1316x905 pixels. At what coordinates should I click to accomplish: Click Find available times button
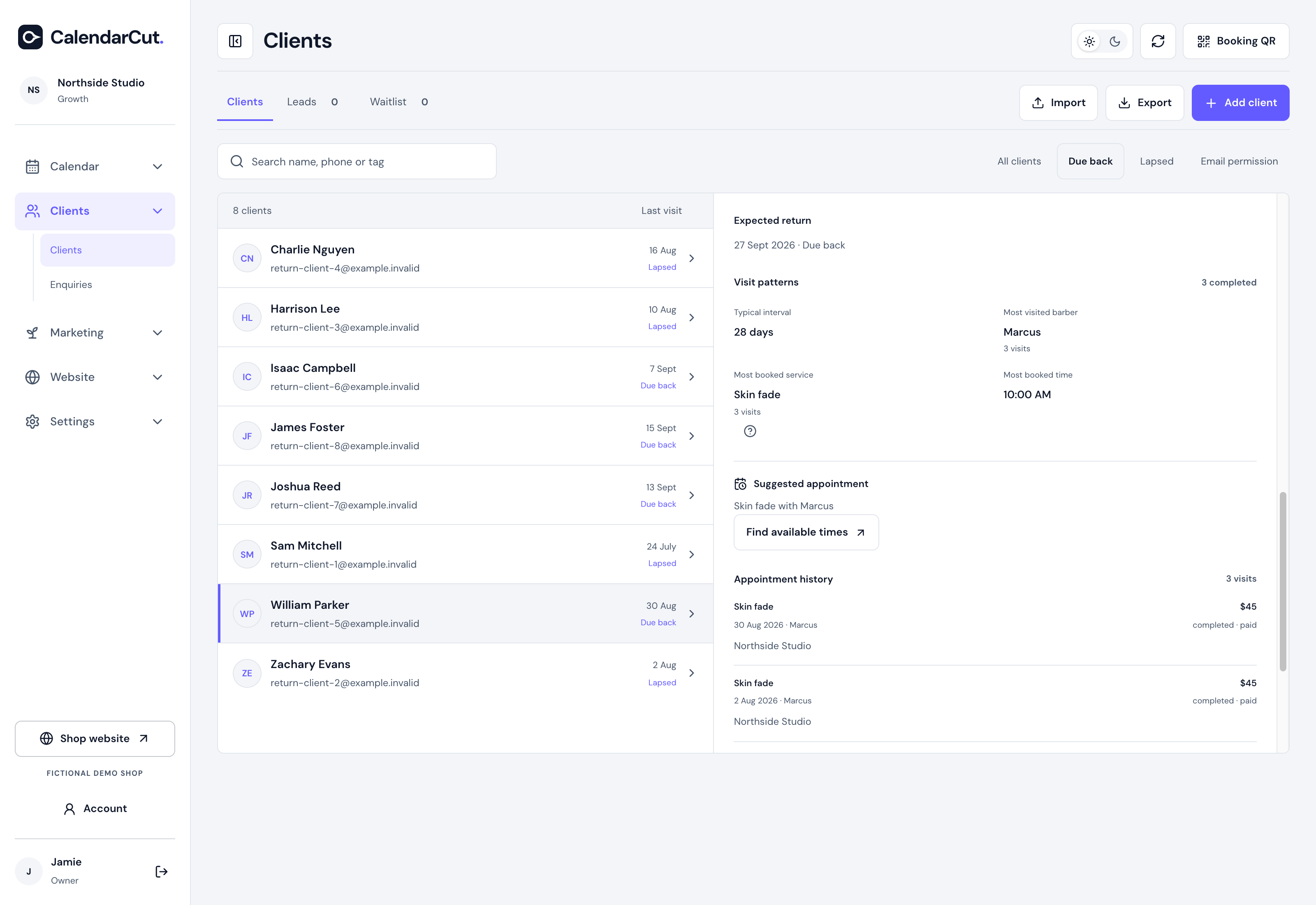point(806,532)
